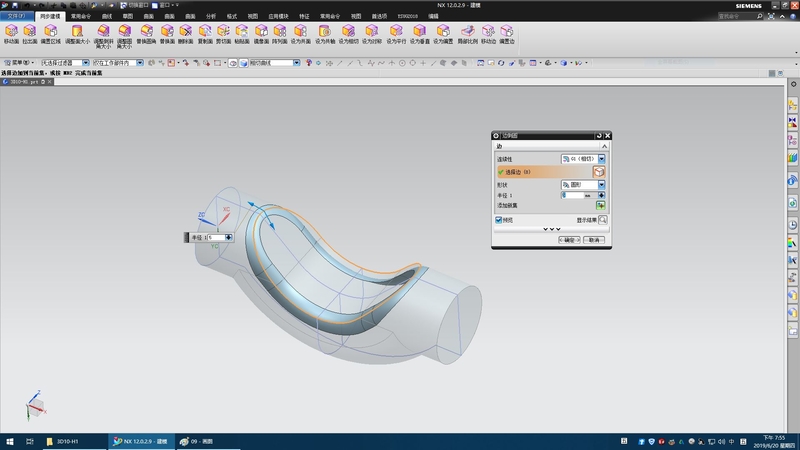800x450 pixels.
Task: Click the select edge cube icon in dialog
Action: coord(600,172)
